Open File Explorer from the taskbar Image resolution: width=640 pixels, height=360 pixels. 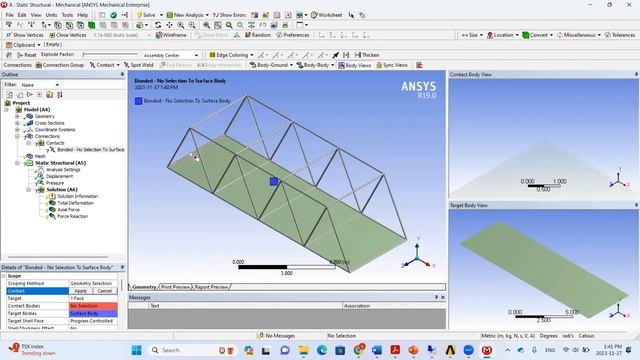(303, 350)
